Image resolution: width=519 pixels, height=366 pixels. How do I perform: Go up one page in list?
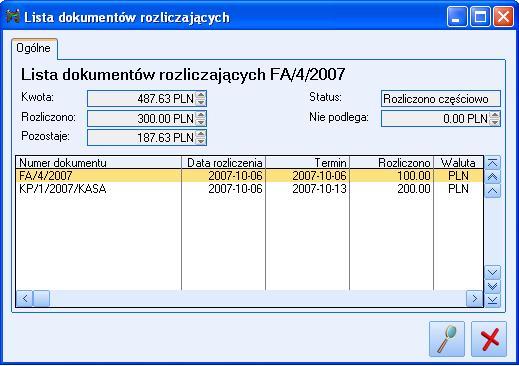(x=493, y=177)
